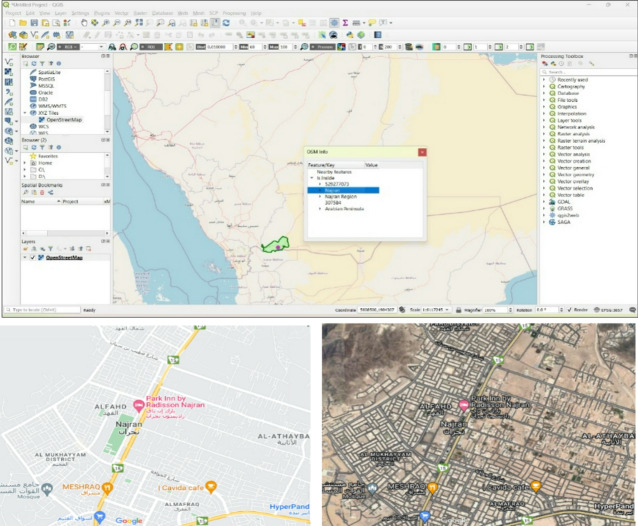Image resolution: width=638 pixels, height=526 pixels.
Task: Select the OpenStreetMap item under XYZ Tiles
Action: coord(60,120)
